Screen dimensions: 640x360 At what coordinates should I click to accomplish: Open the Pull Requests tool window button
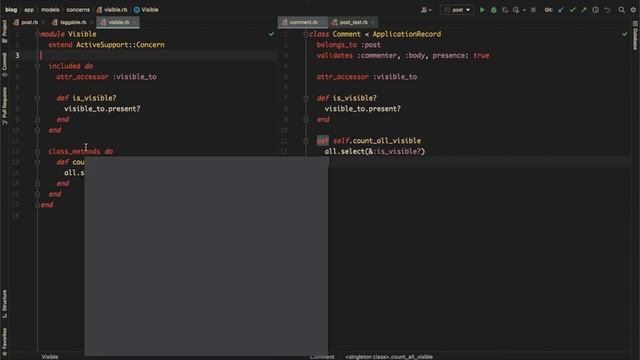4,106
